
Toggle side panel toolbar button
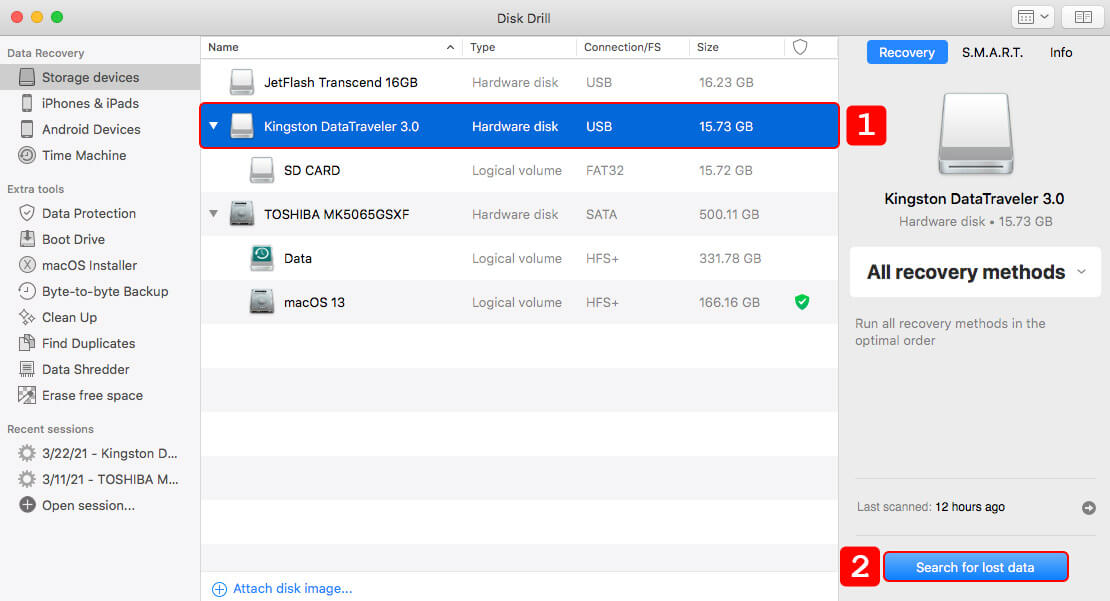(x=1083, y=17)
